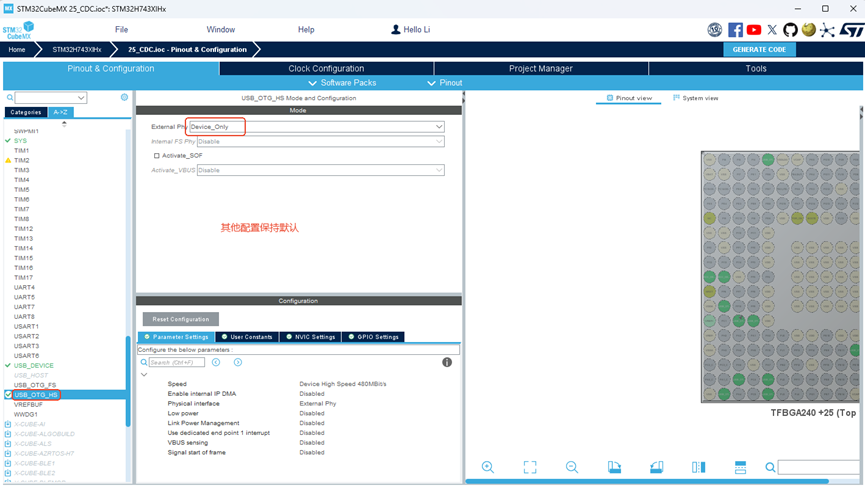Click the STM32H743XIHx breadcrumb
Viewport: 865px width, 488px height.
pyautogui.click(x=77, y=50)
